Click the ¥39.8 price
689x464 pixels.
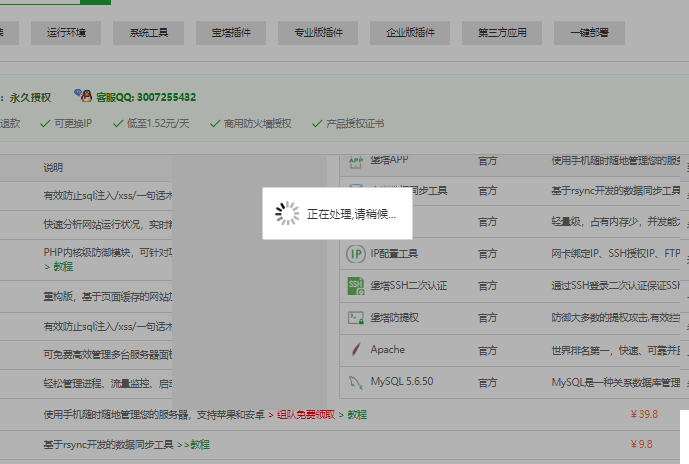click(644, 414)
